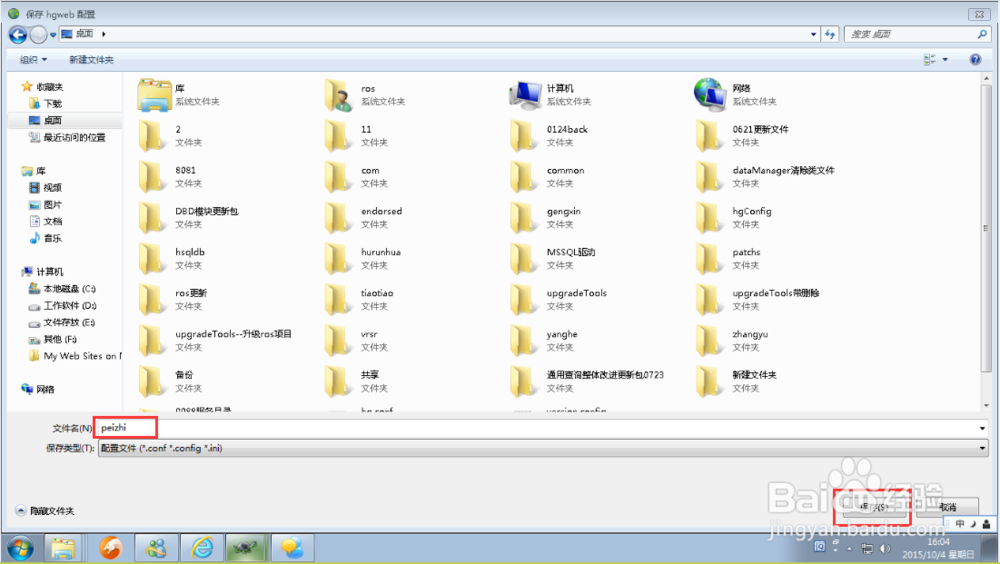
Task: Click the volume icon in system tray
Action: pyautogui.click(x=885, y=548)
